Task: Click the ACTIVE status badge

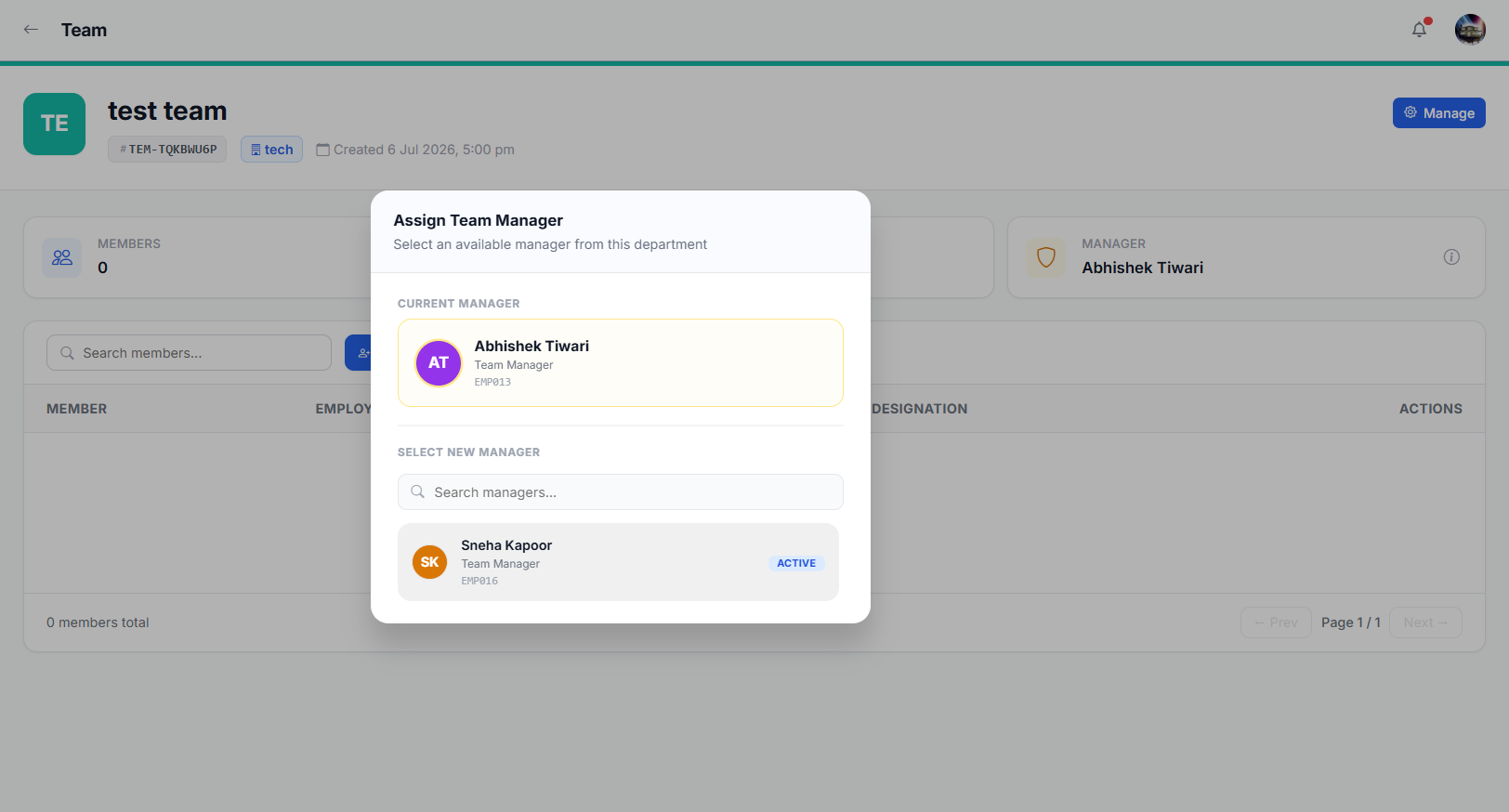Action: [x=796, y=563]
